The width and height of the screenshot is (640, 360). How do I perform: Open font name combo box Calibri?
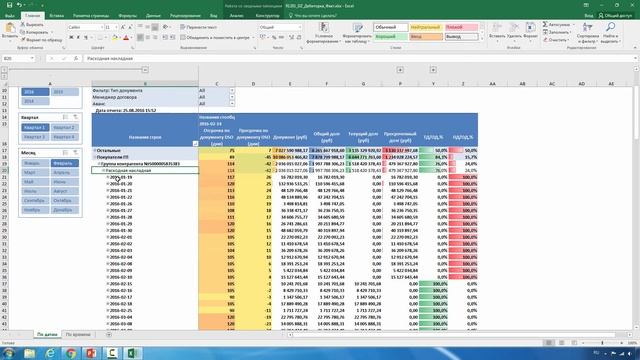(x=85, y=27)
